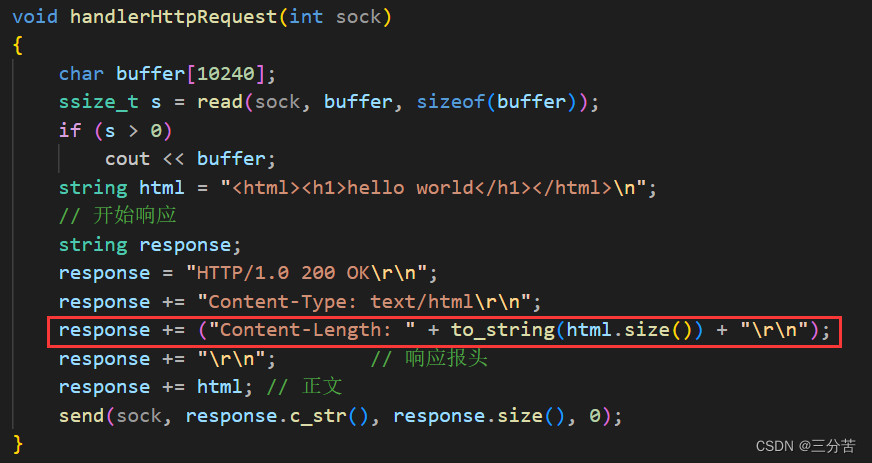Click the 'Content-Length: ' string literal
This screenshot has width=872, height=463.
[312, 330]
